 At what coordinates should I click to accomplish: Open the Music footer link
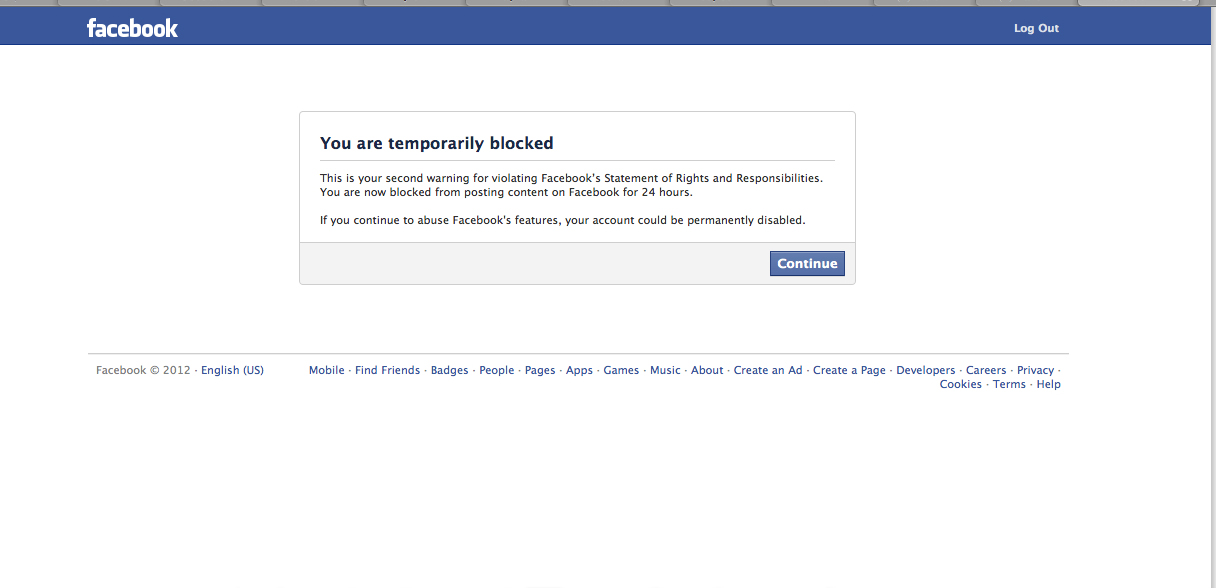coord(665,370)
